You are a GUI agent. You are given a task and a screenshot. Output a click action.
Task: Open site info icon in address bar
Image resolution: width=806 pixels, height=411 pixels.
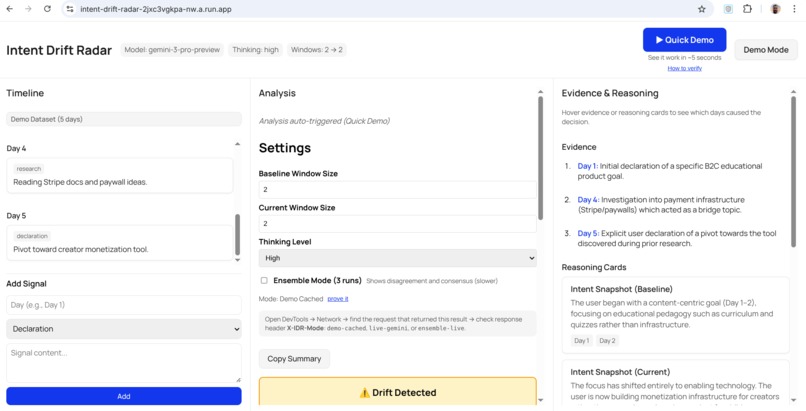tap(70, 9)
